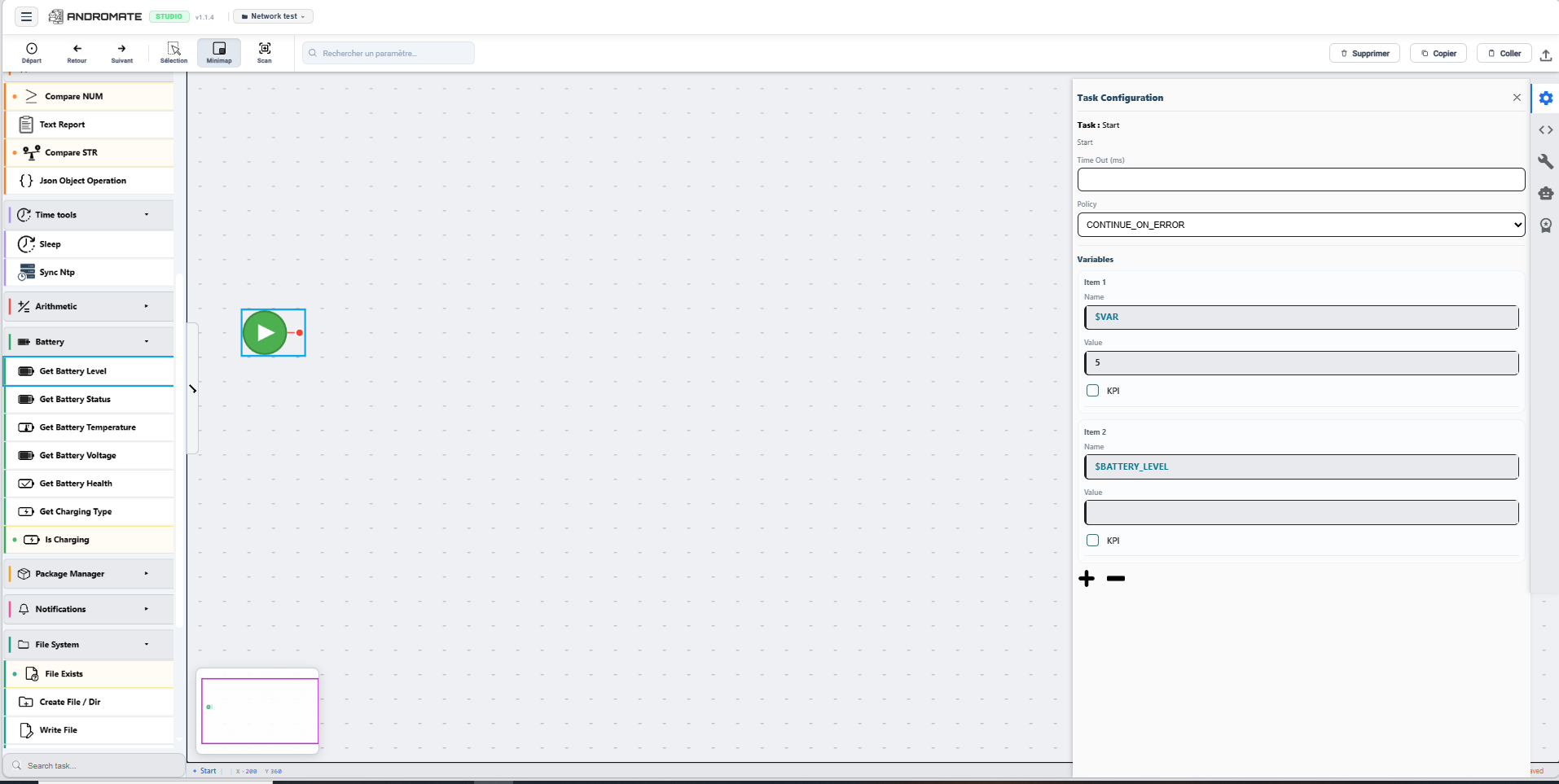The image size is (1559, 784).
Task: Click the red output connector of Start node
Action: (x=300, y=332)
